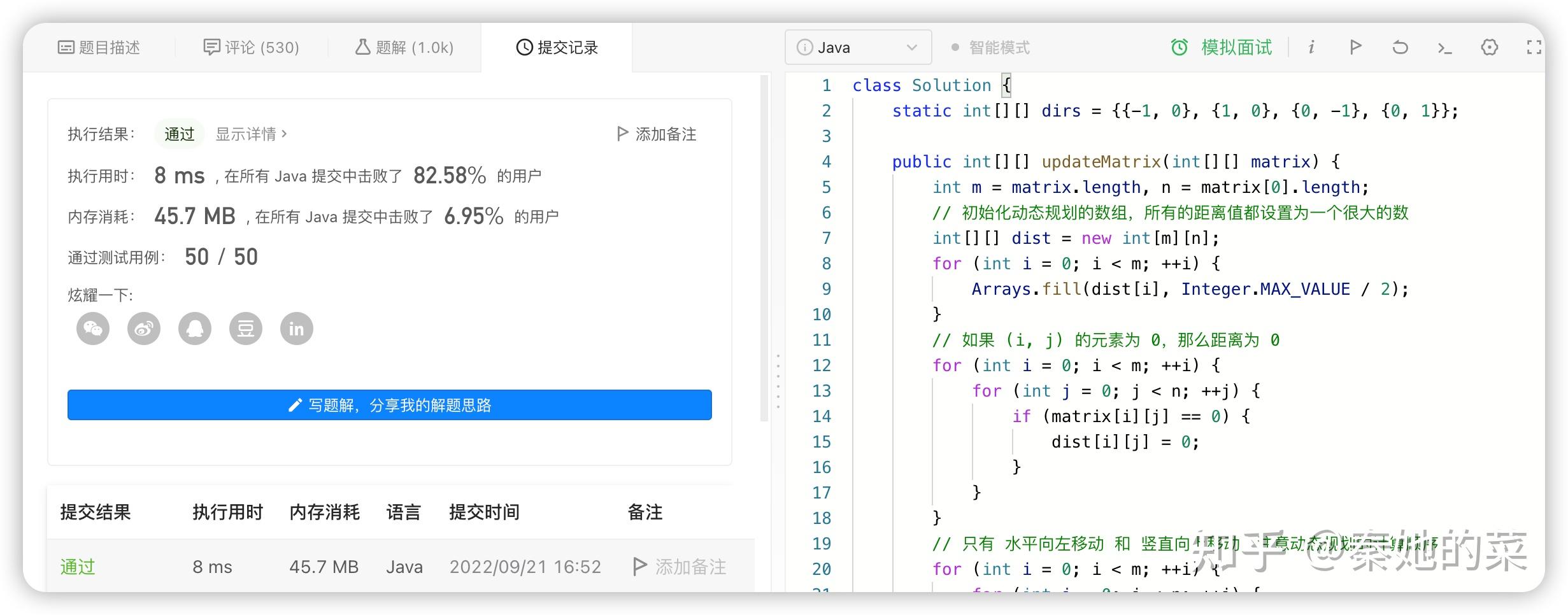Open the 评论 (530) tab
1568x615 pixels.
coord(252,46)
